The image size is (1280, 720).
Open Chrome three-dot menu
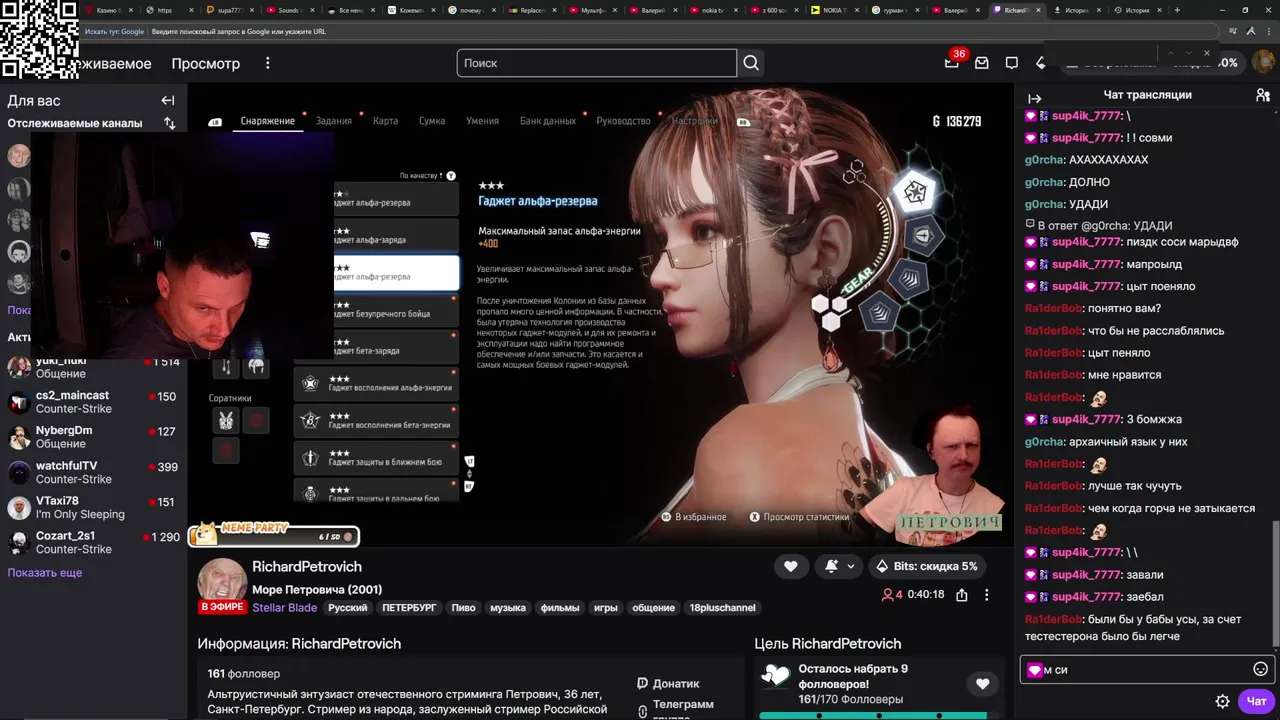[x=1271, y=31]
